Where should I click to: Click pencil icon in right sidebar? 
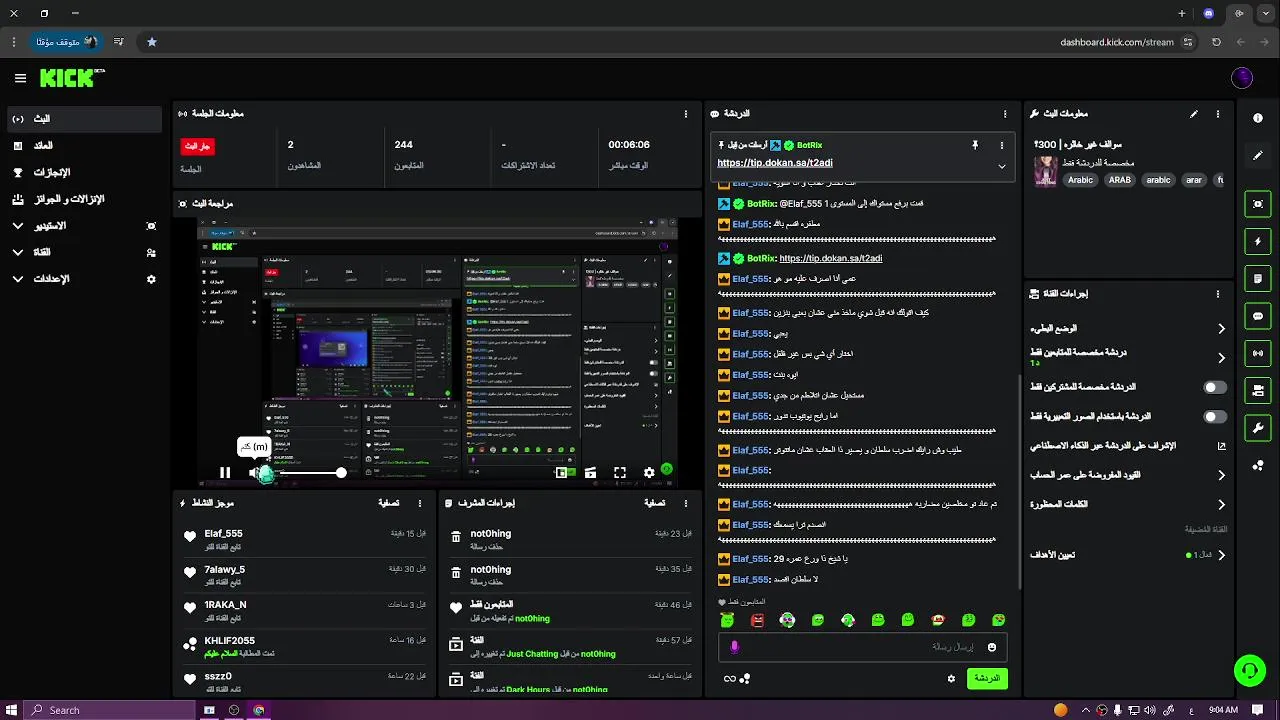[1258, 156]
